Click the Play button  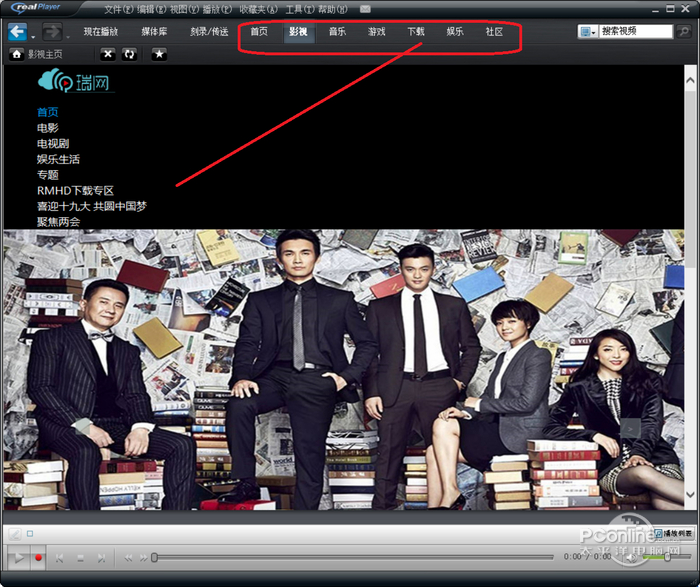[18, 558]
